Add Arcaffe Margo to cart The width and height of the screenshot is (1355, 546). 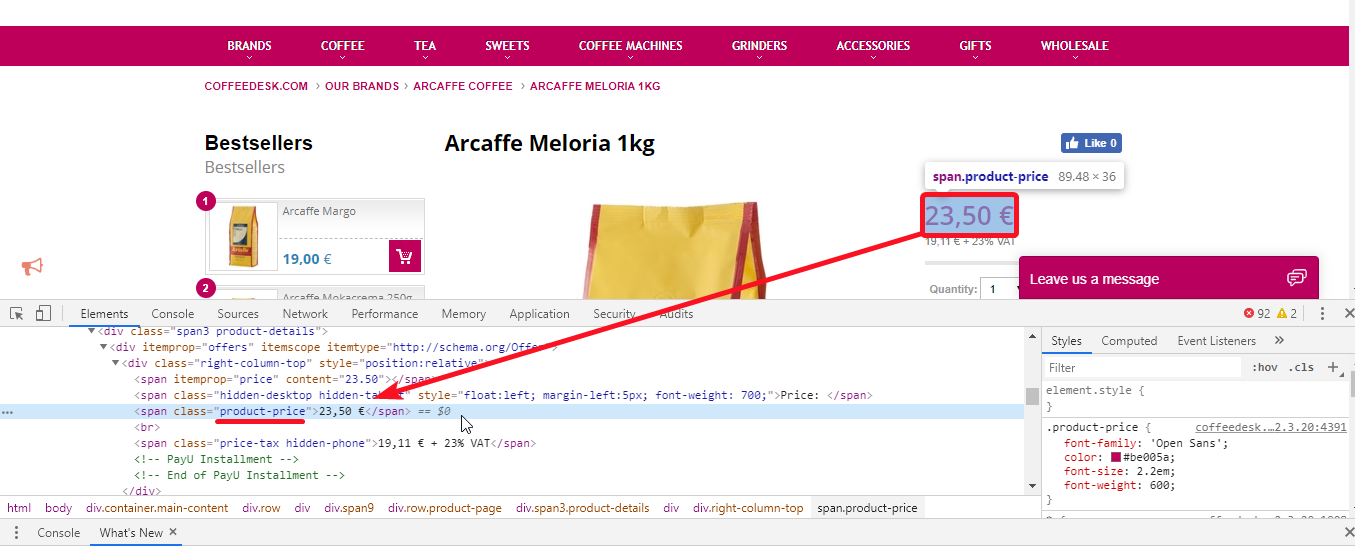point(405,256)
